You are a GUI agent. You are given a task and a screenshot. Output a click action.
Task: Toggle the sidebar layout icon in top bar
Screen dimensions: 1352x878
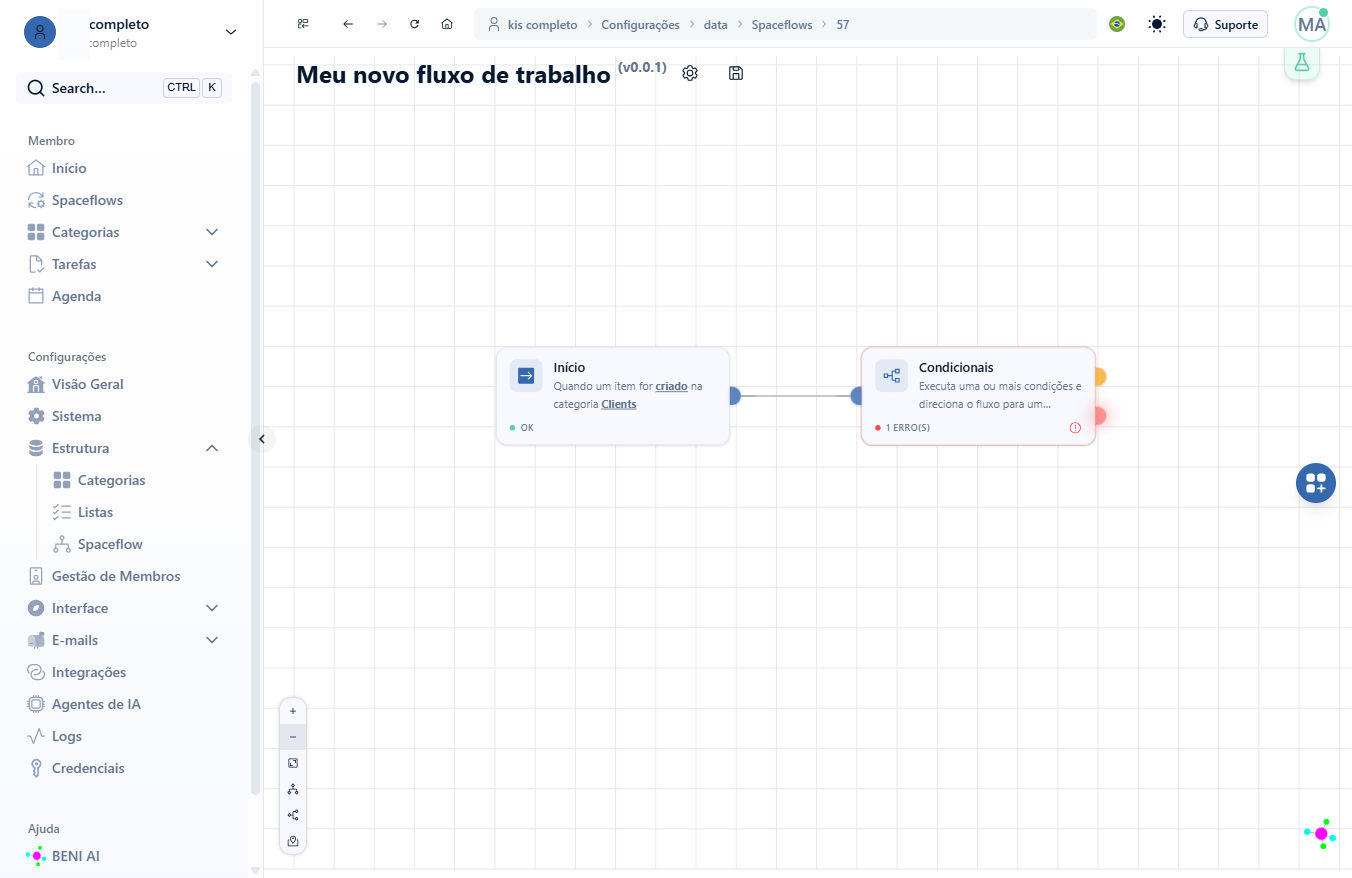(x=303, y=24)
